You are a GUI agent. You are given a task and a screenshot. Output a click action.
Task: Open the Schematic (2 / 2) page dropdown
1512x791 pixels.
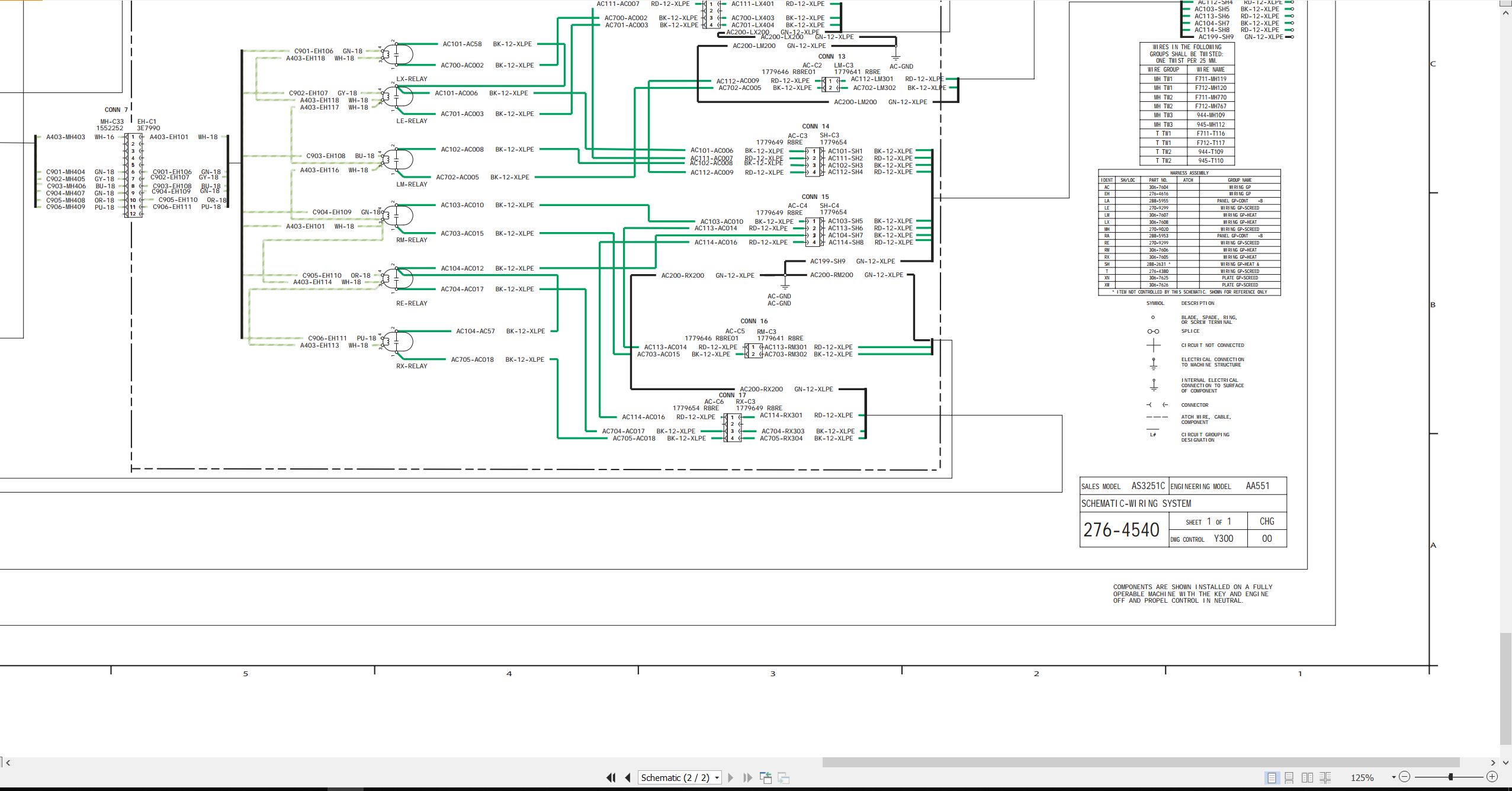[x=717, y=778]
